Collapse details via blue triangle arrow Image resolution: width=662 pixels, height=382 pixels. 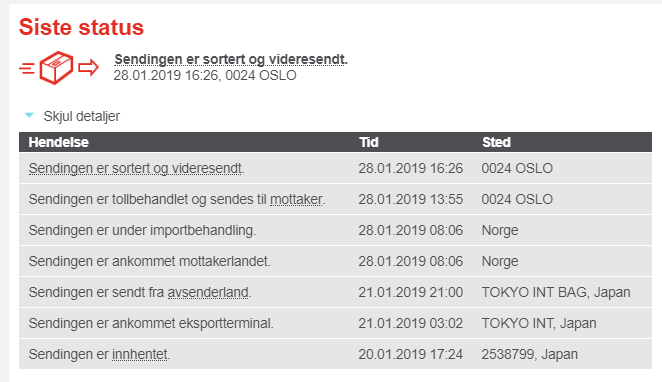(29, 115)
